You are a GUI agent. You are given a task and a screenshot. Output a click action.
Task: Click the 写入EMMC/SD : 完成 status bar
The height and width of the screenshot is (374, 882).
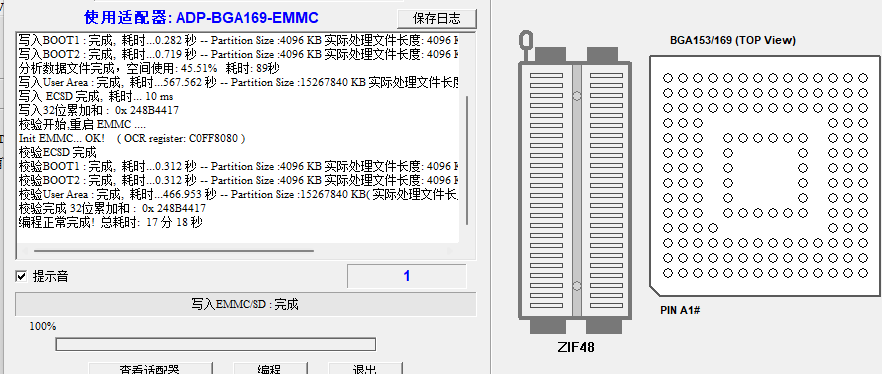click(x=245, y=304)
